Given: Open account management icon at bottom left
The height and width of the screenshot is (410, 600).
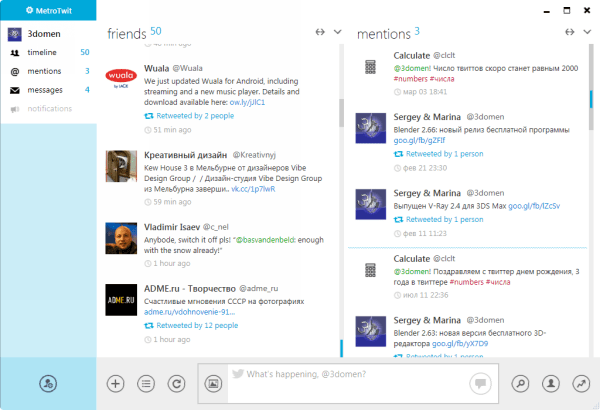Looking at the screenshot, I should pyautogui.click(x=48, y=384).
